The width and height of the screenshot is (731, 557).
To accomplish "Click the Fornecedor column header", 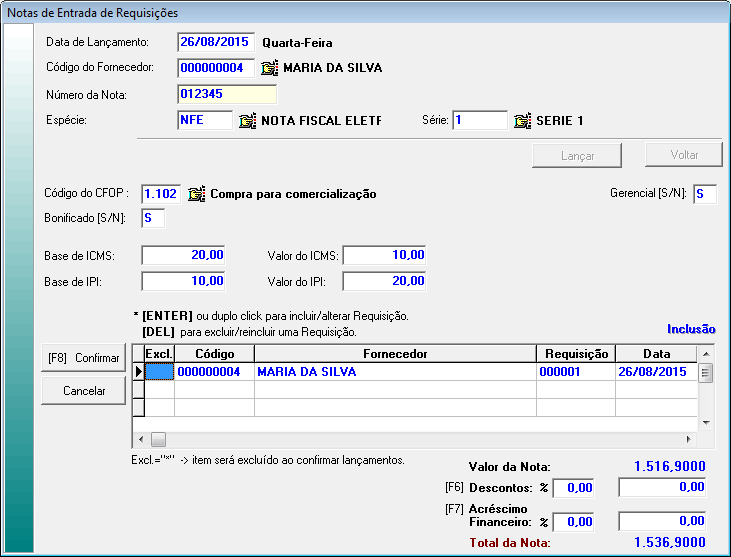I will tap(395, 354).
